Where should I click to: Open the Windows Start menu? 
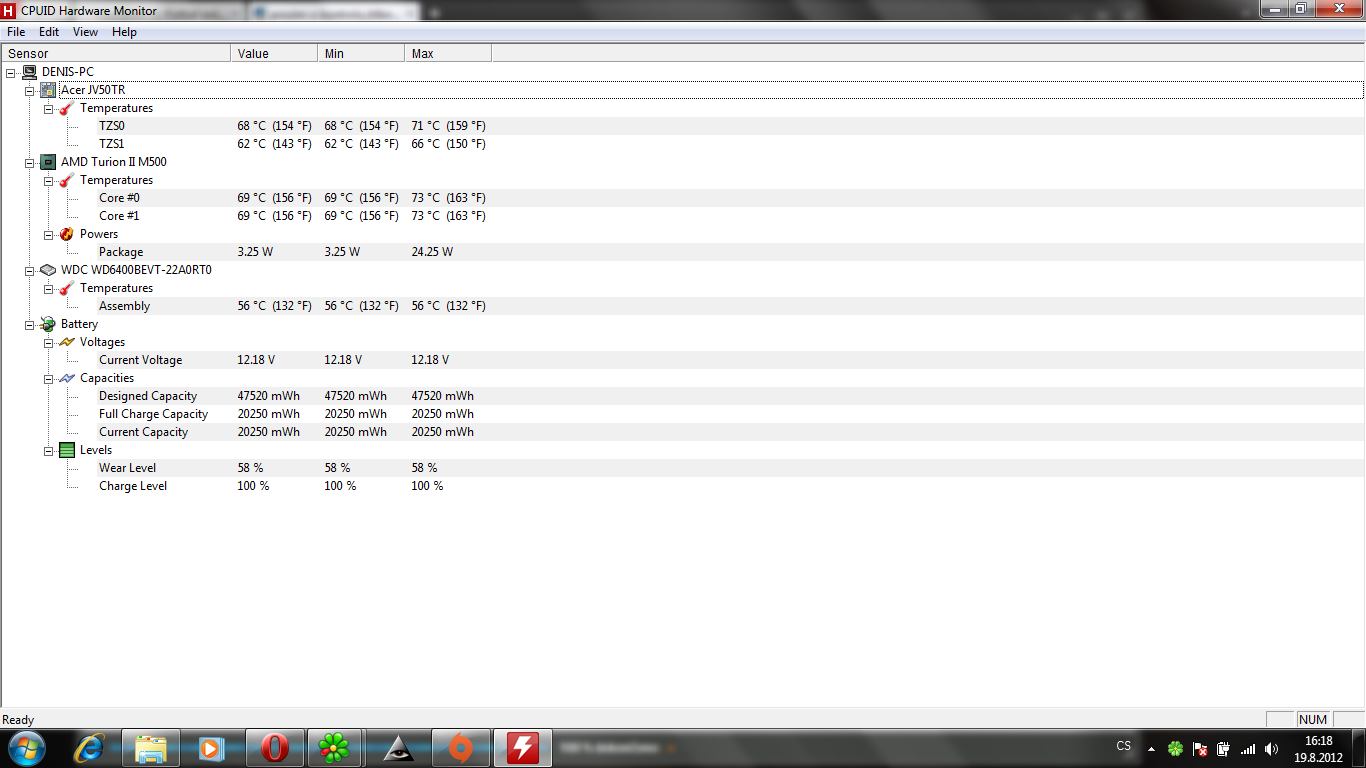point(26,747)
